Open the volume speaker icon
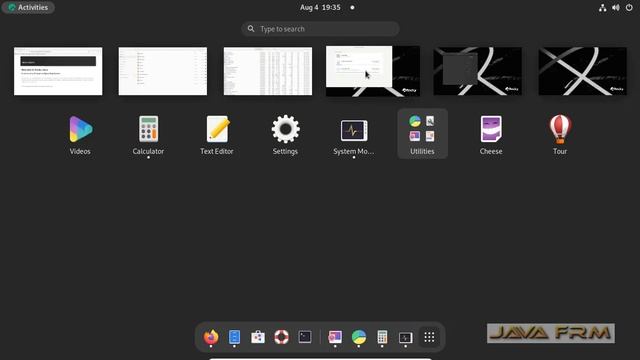Image resolution: width=640 pixels, height=360 pixels. pos(616,7)
